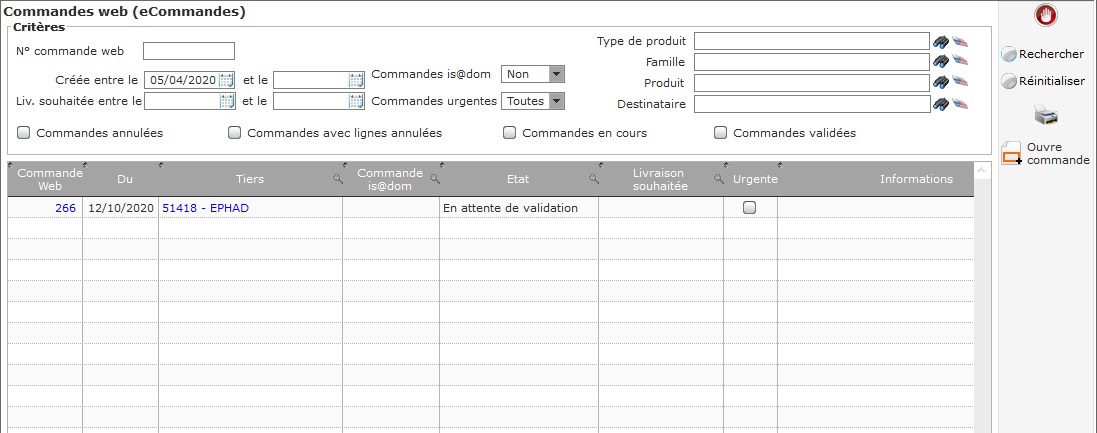Open calendar picker for Créée entre le
1097x433 pixels.
[x=227, y=80]
